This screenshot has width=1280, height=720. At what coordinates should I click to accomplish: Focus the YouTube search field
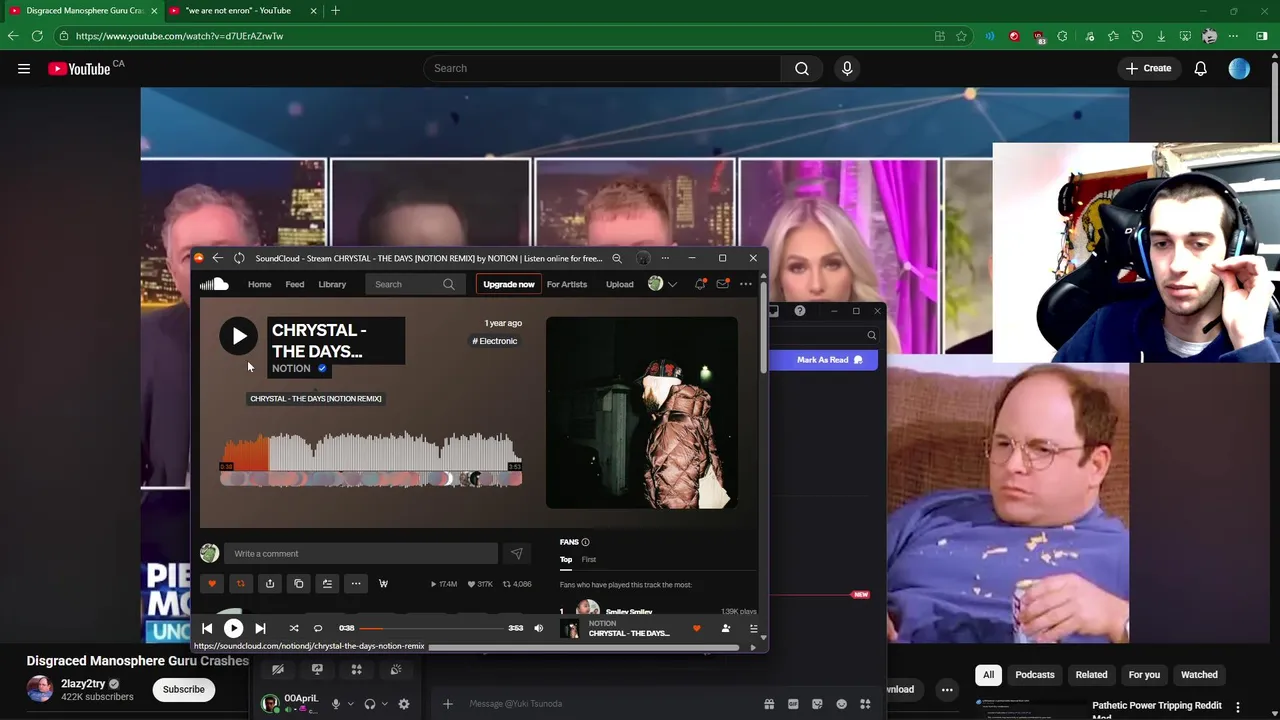click(x=602, y=68)
